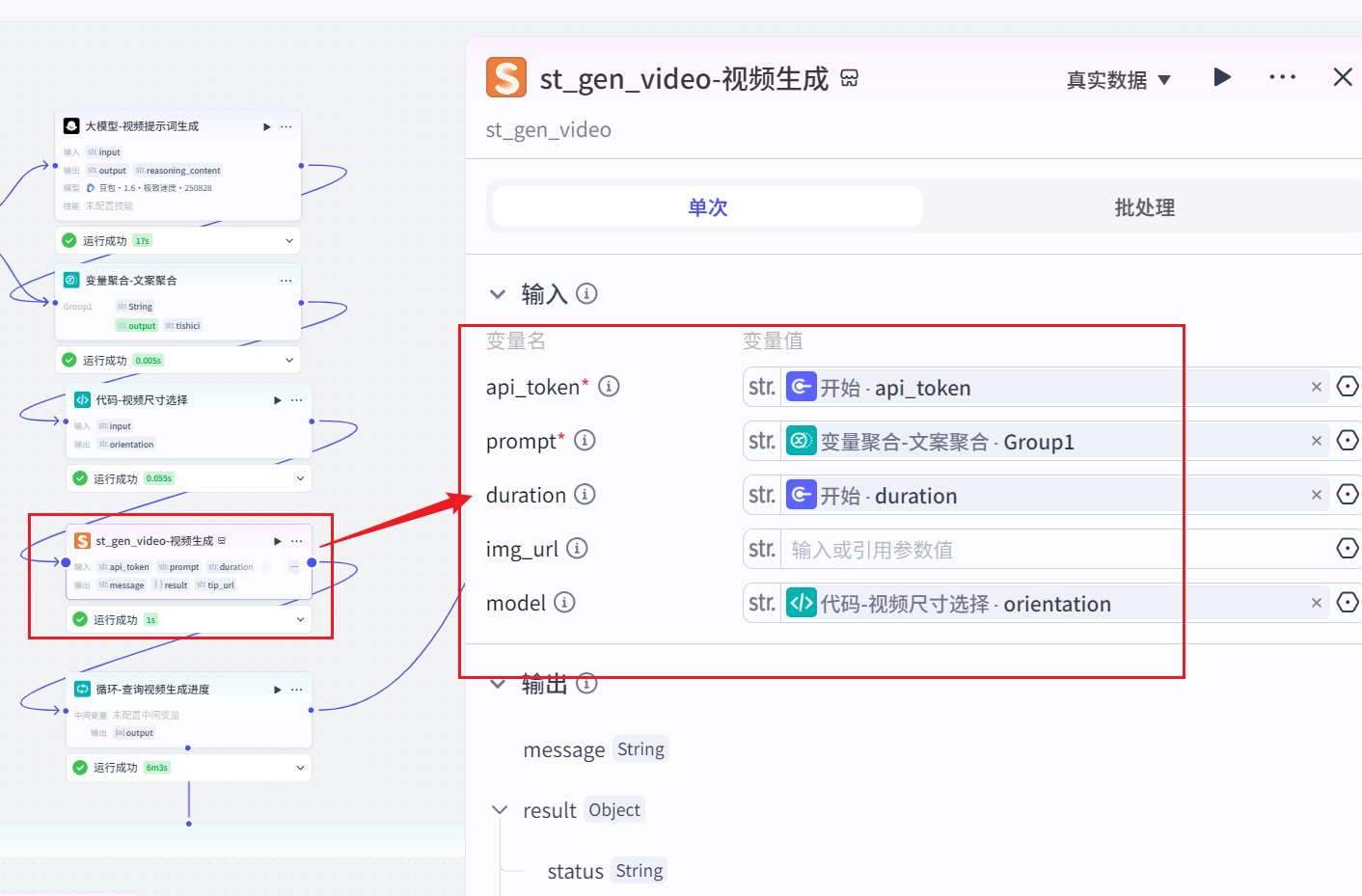Switch to the 批处理 tab
The width and height of the screenshot is (1362, 896).
(x=1144, y=206)
